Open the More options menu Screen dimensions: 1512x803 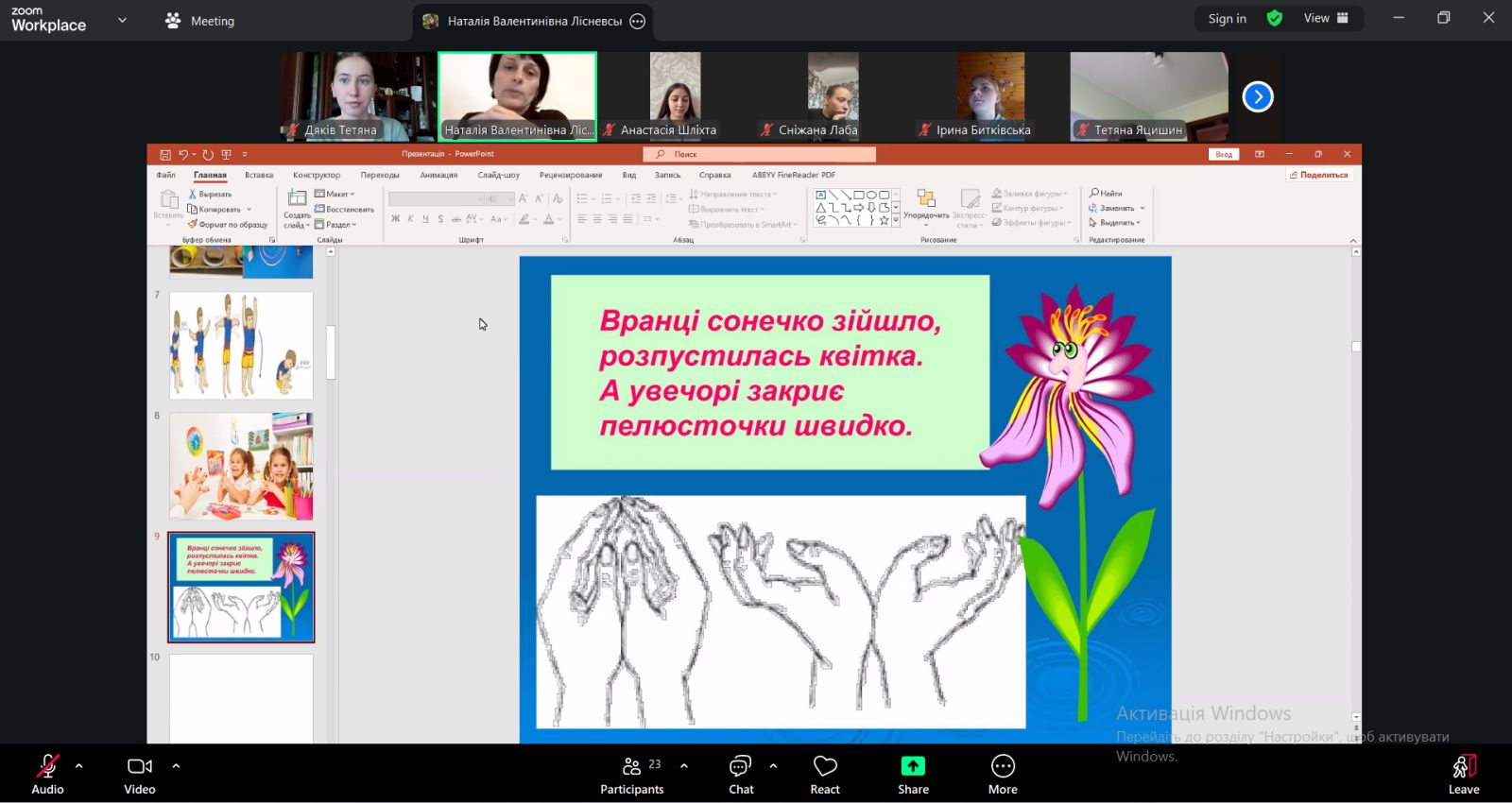1003,774
